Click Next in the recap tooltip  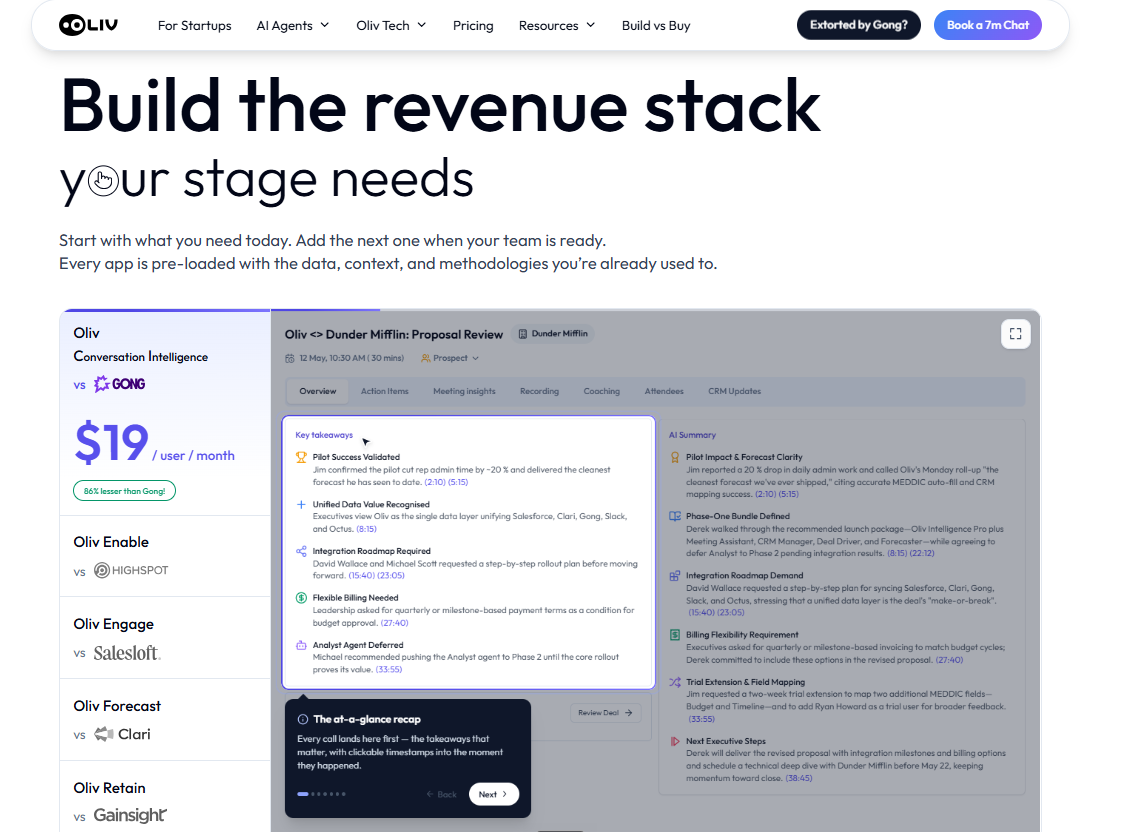pyautogui.click(x=494, y=794)
